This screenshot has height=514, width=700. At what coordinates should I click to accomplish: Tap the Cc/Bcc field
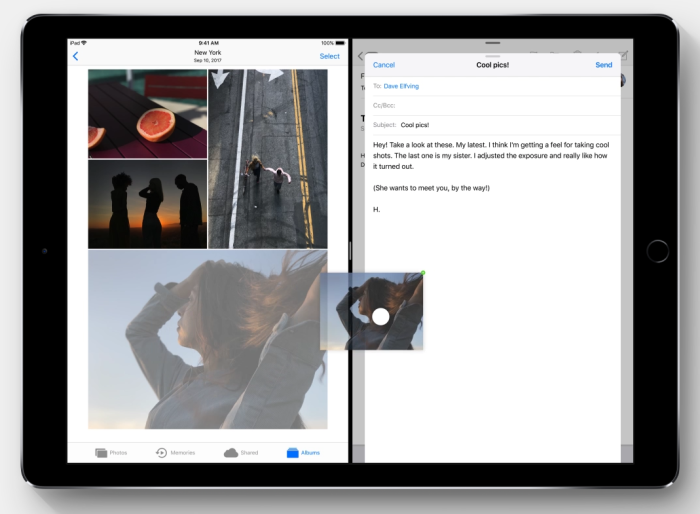click(493, 105)
